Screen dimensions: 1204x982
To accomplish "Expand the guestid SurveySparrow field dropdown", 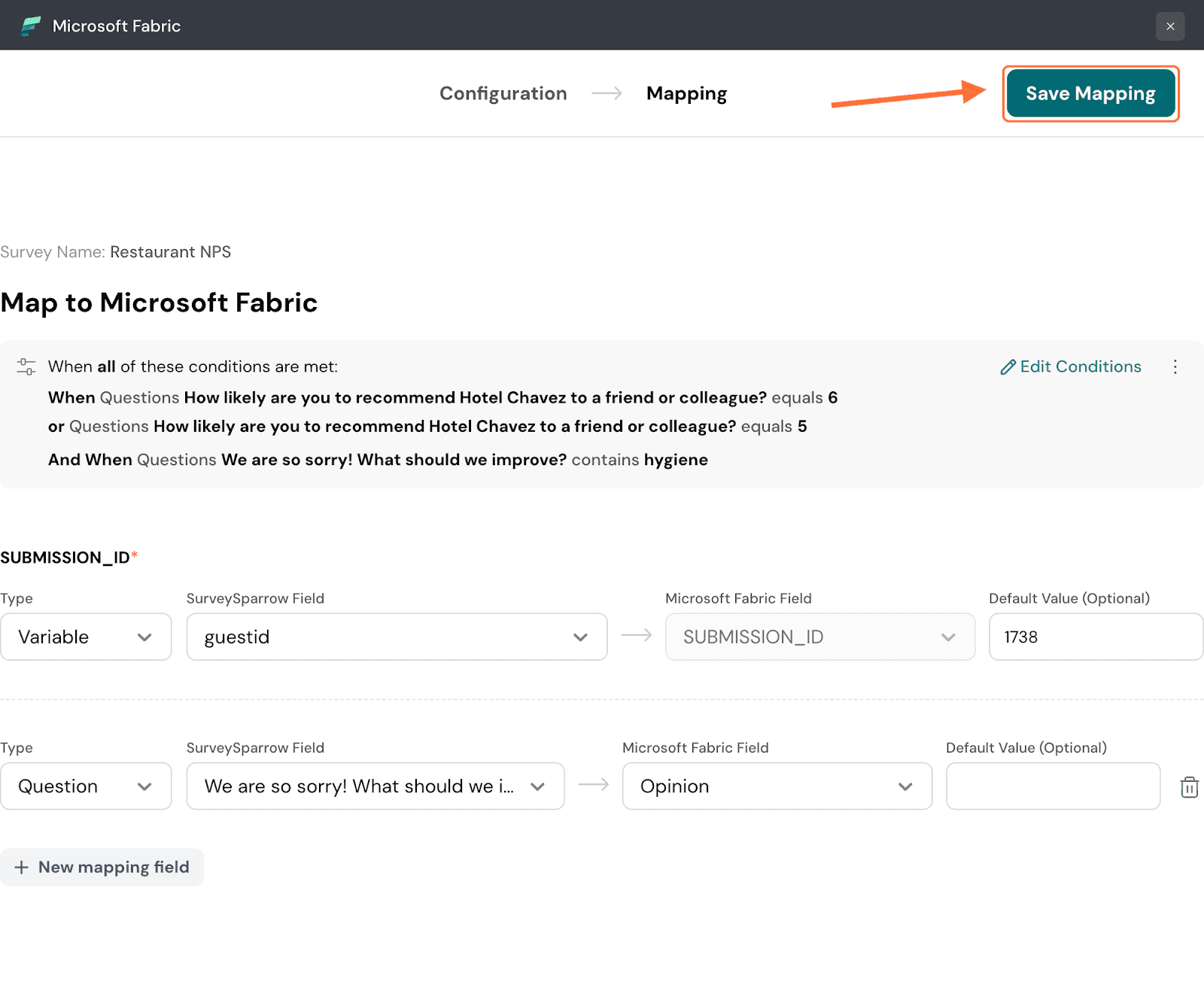I will coord(397,637).
